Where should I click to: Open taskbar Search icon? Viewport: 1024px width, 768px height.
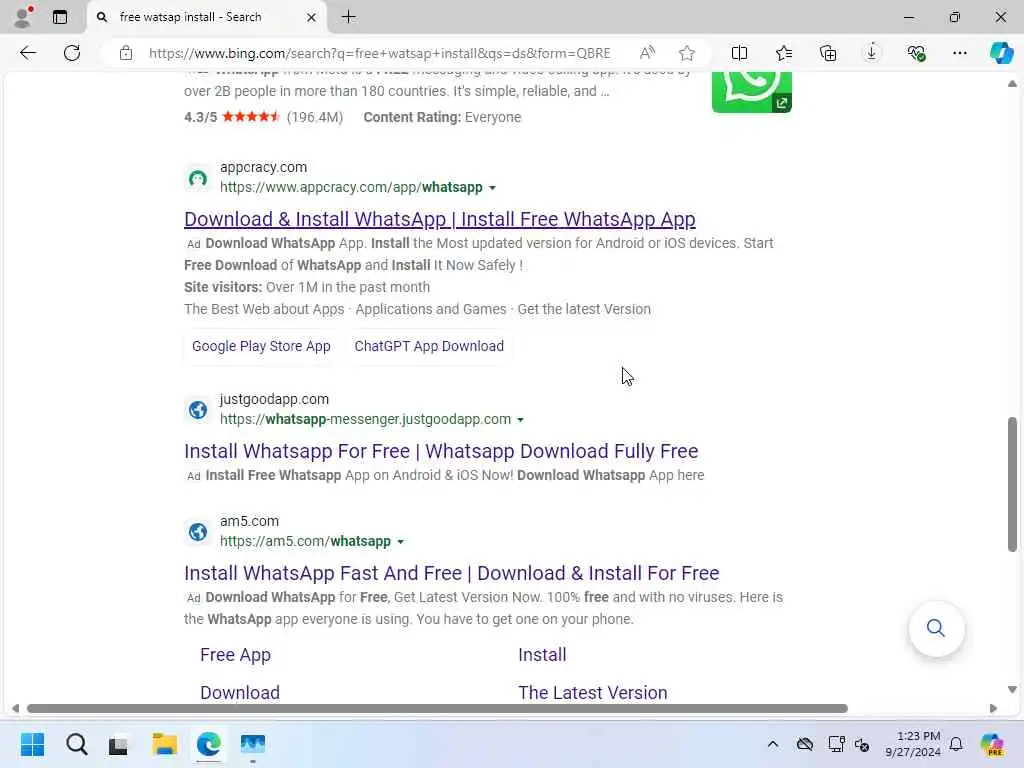pyautogui.click(x=76, y=744)
